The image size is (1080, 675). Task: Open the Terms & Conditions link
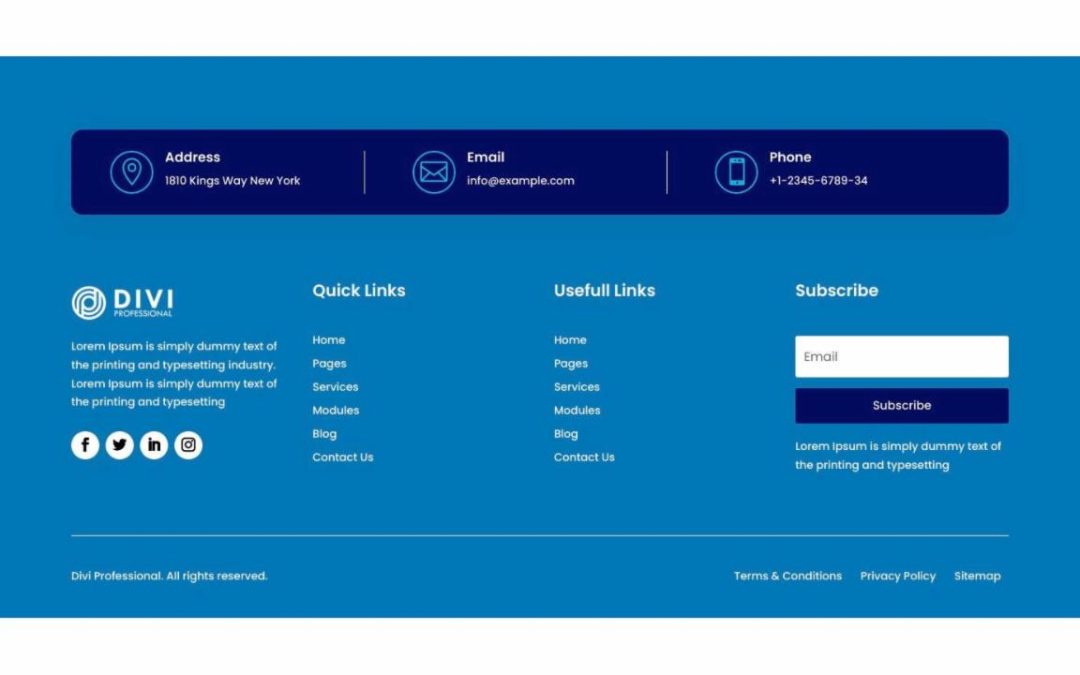[x=788, y=576]
